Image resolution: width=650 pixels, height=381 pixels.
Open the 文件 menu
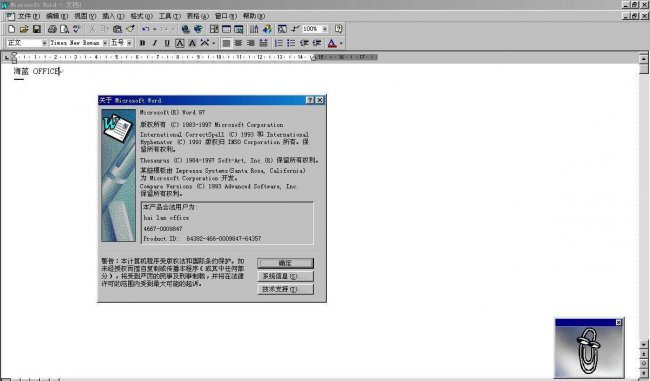pos(29,16)
